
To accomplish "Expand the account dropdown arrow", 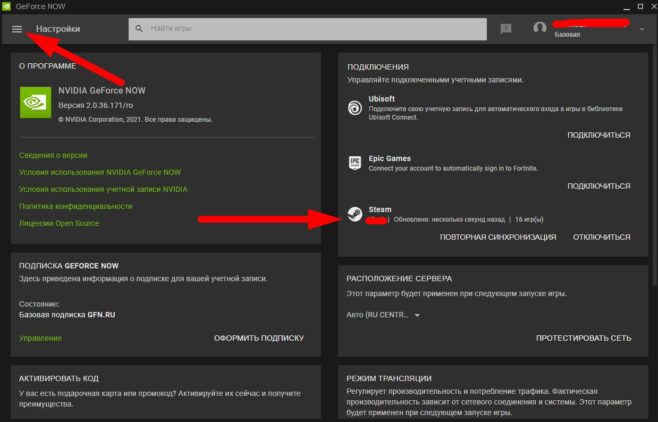I will 642,29.
